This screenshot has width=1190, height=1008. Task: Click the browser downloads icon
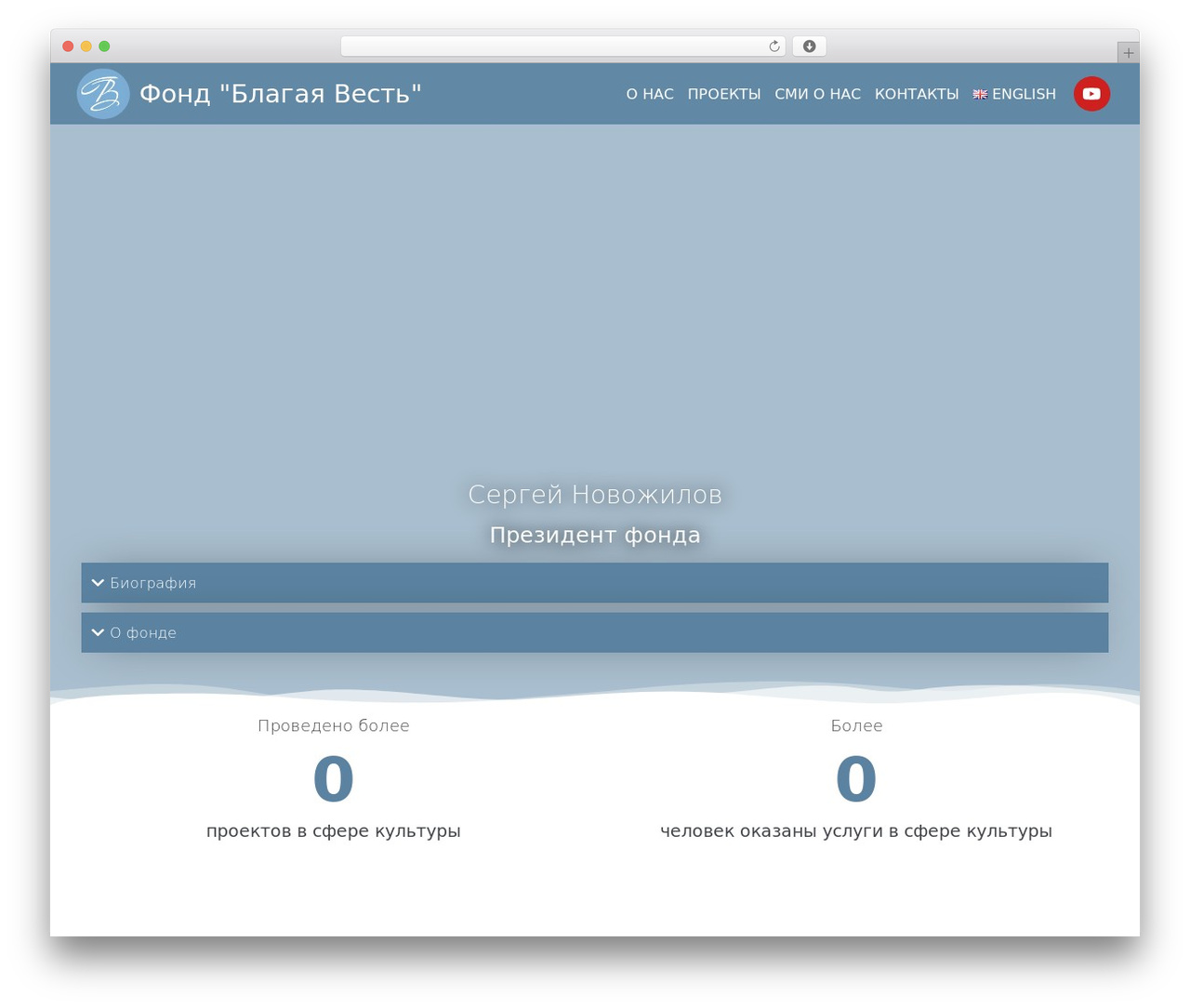809,46
